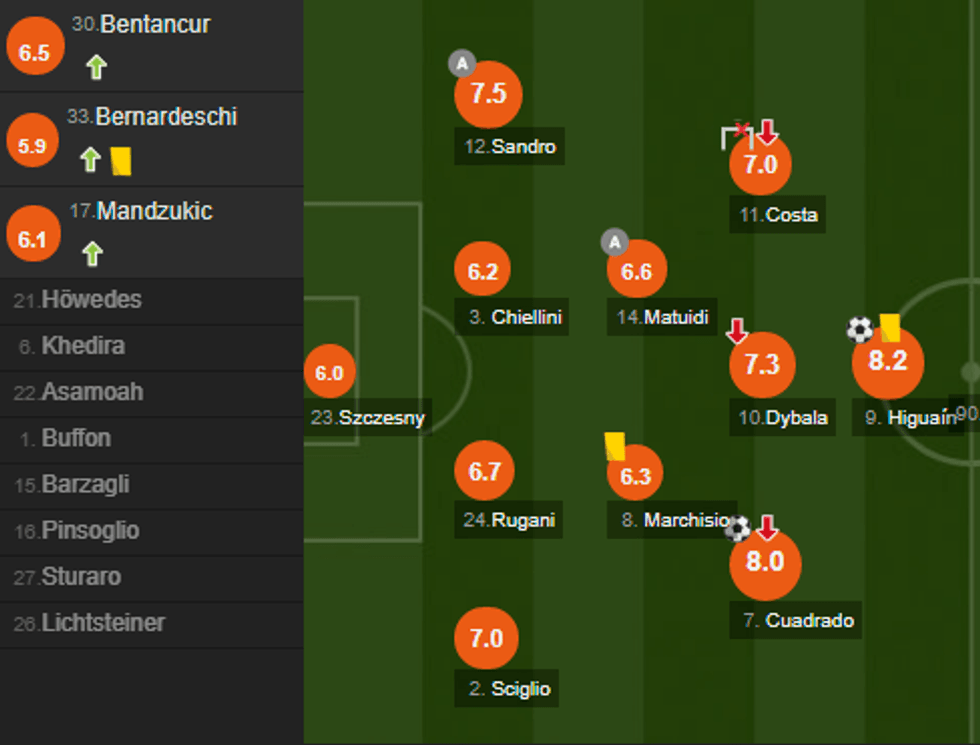Click Matuidi's assist badge icon
This screenshot has width=980, height=745.
click(614, 242)
